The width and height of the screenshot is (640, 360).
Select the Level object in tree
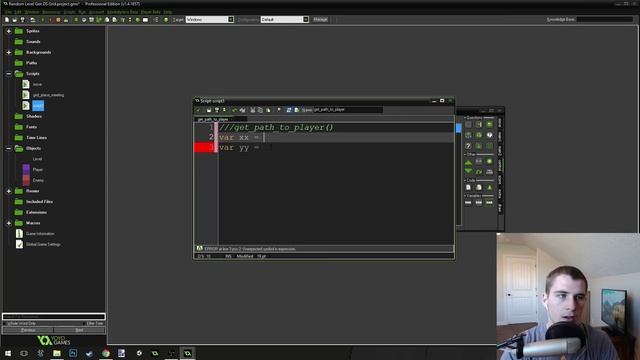(x=37, y=159)
